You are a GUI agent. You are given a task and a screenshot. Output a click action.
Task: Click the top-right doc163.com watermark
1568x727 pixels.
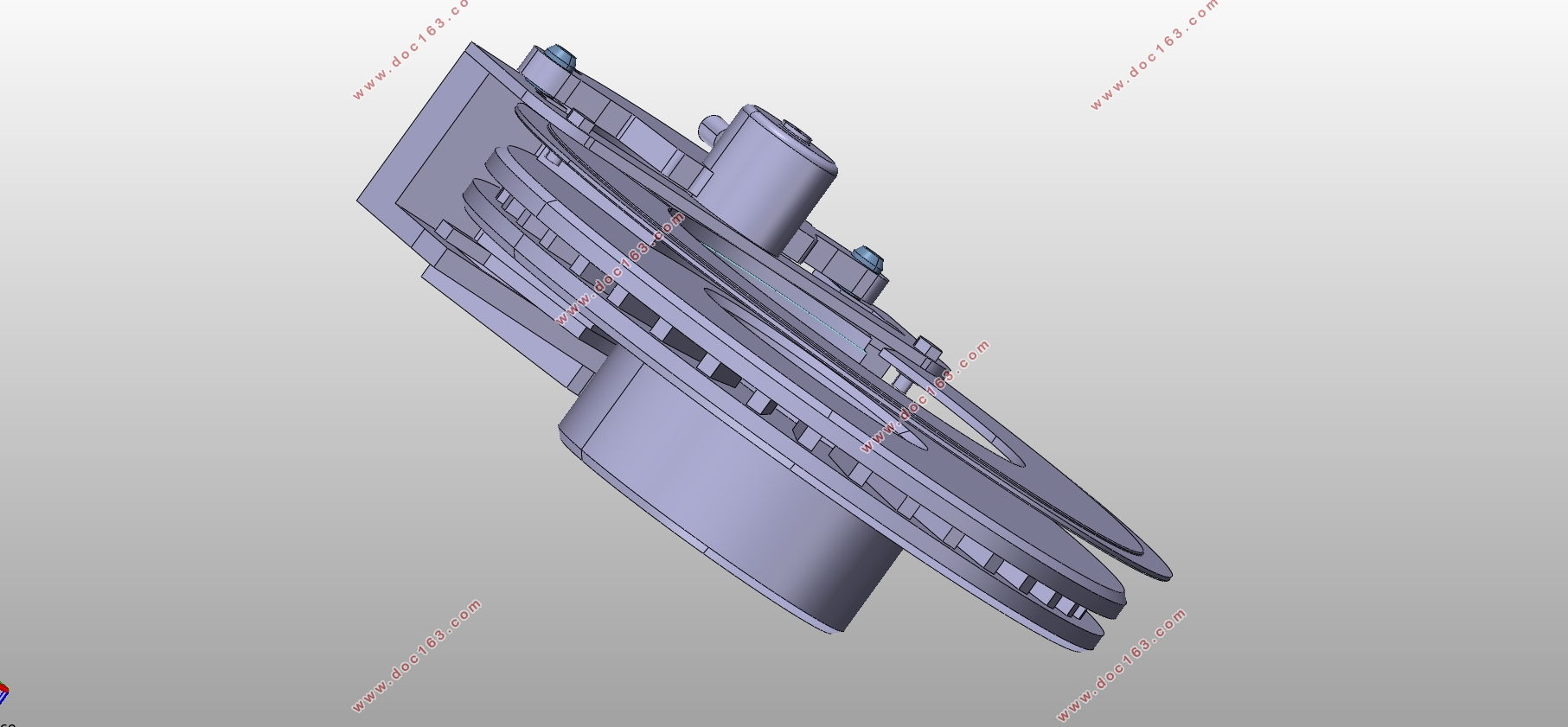[x=1154, y=54]
